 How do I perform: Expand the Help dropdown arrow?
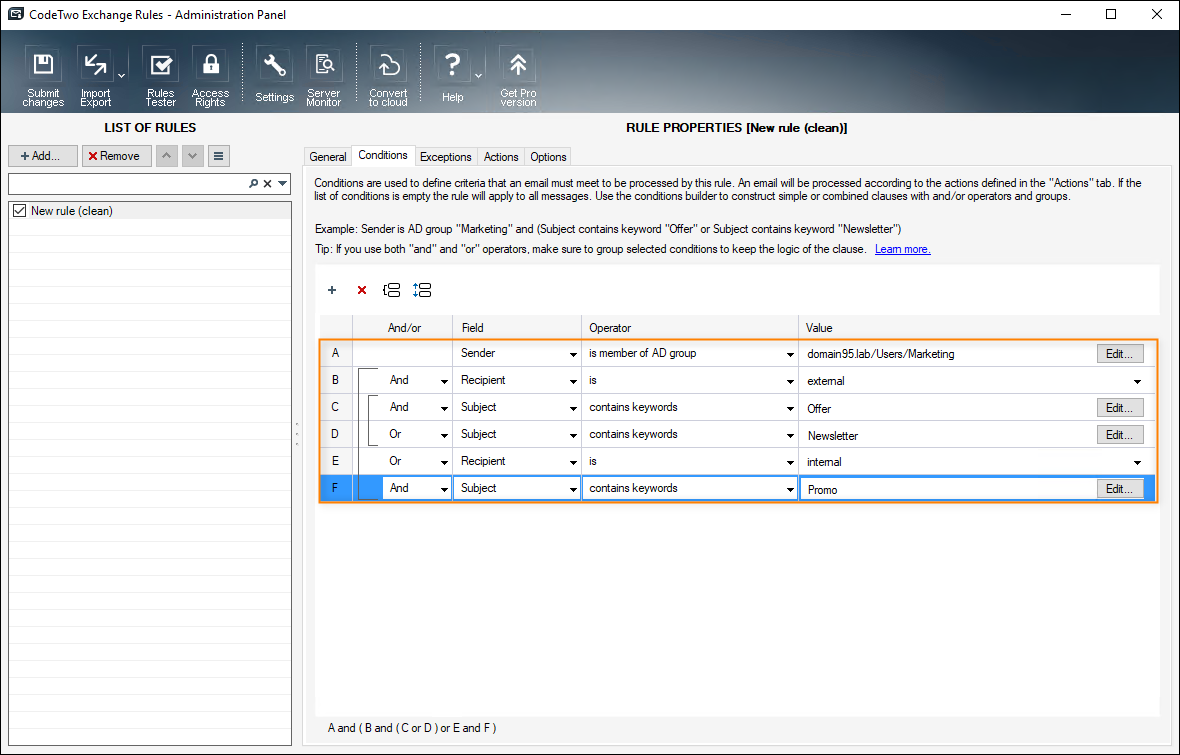click(478, 76)
